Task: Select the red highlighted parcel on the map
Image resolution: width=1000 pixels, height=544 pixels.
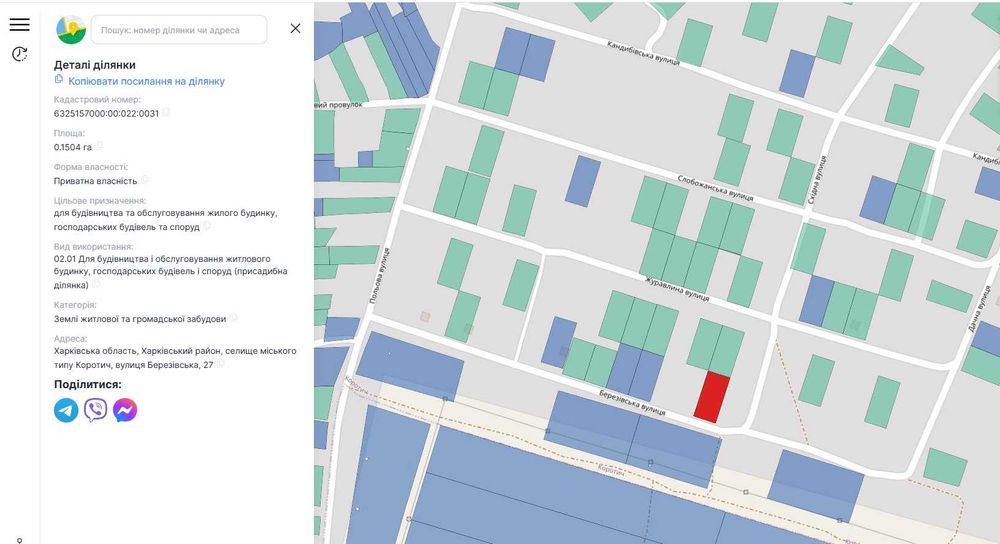Action: pyautogui.click(x=712, y=398)
